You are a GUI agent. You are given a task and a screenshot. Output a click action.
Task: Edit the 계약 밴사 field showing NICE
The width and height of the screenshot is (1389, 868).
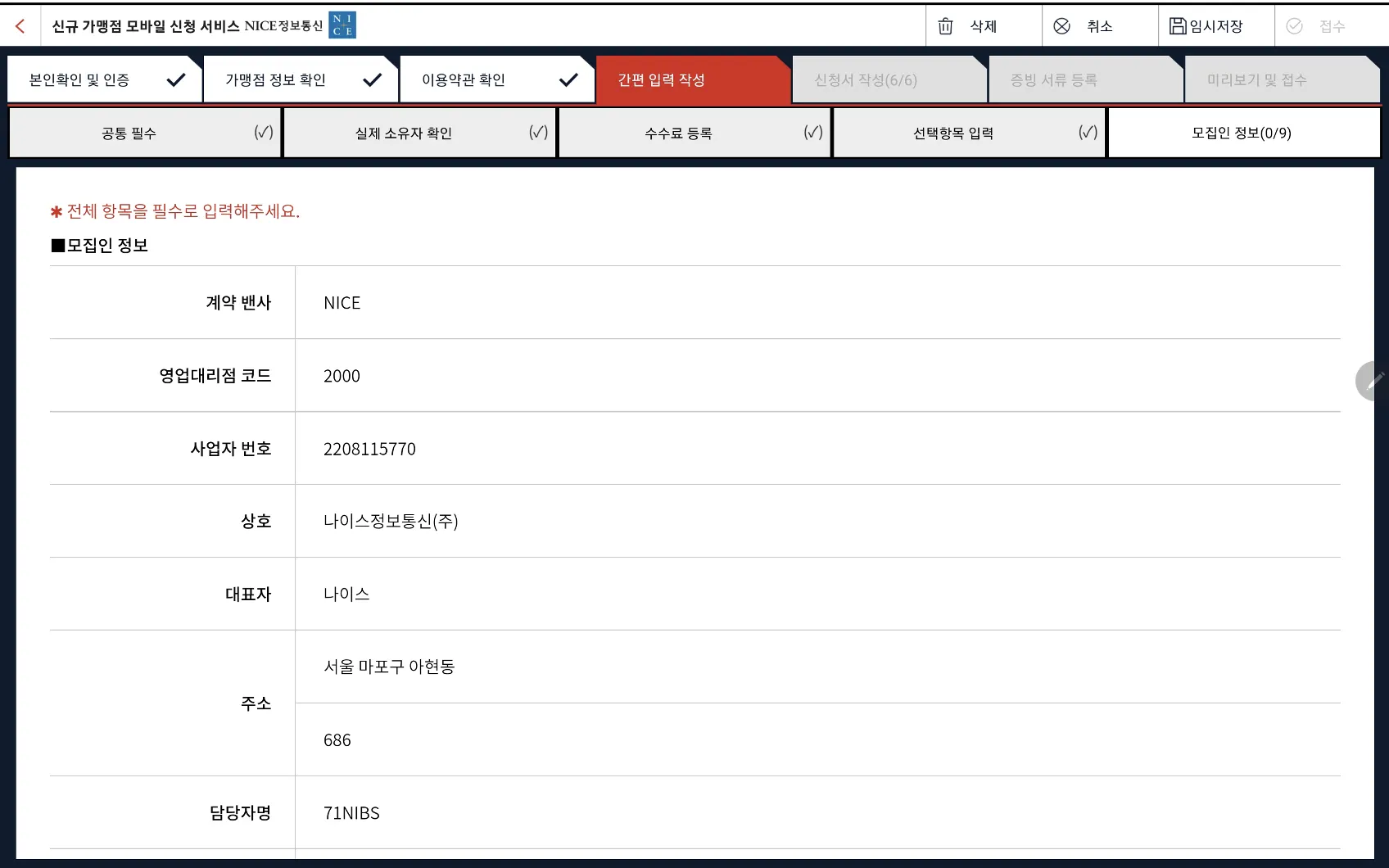click(x=817, y=302)
